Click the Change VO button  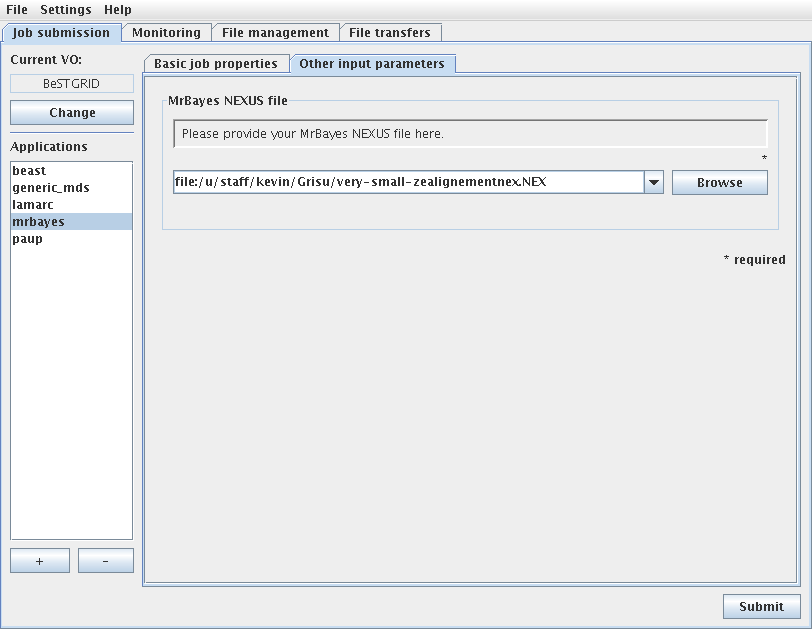[x=72, y=113]
